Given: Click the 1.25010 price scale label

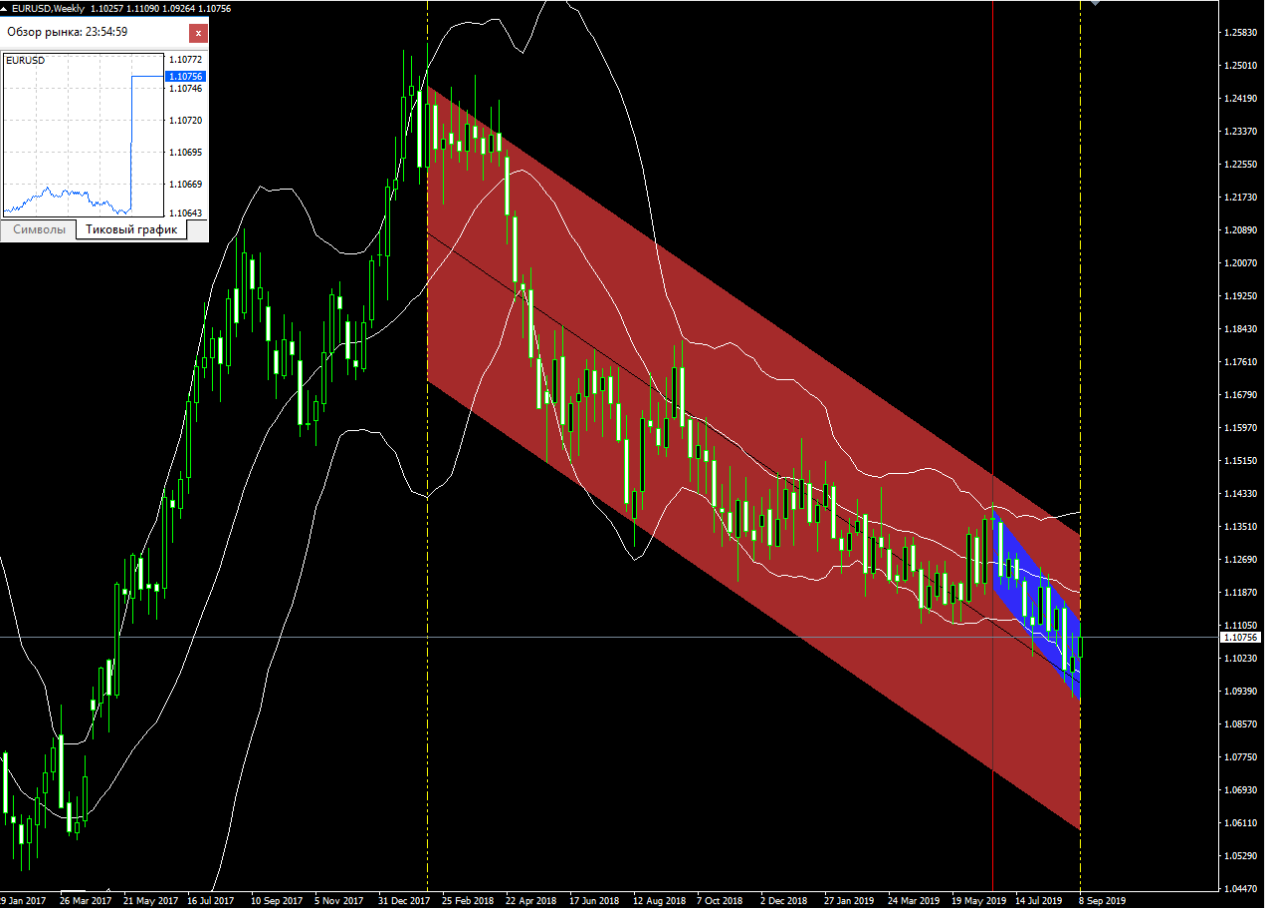Looking at the screenshot, I should [1241, 66].
